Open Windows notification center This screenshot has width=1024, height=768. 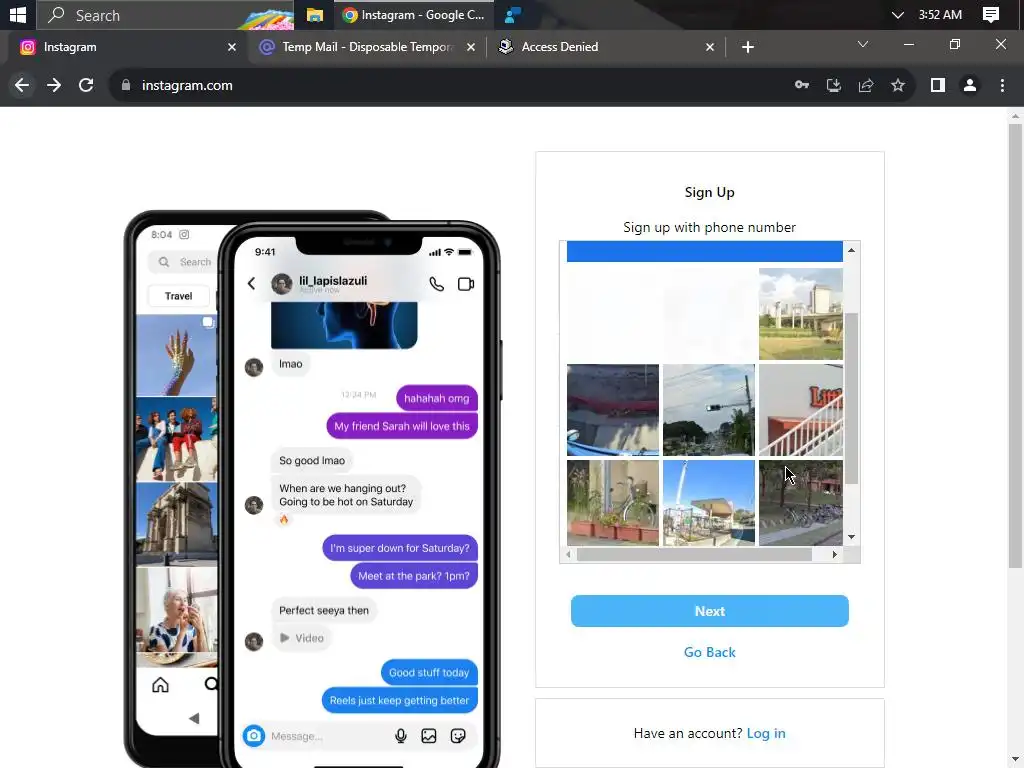point(991,14)
